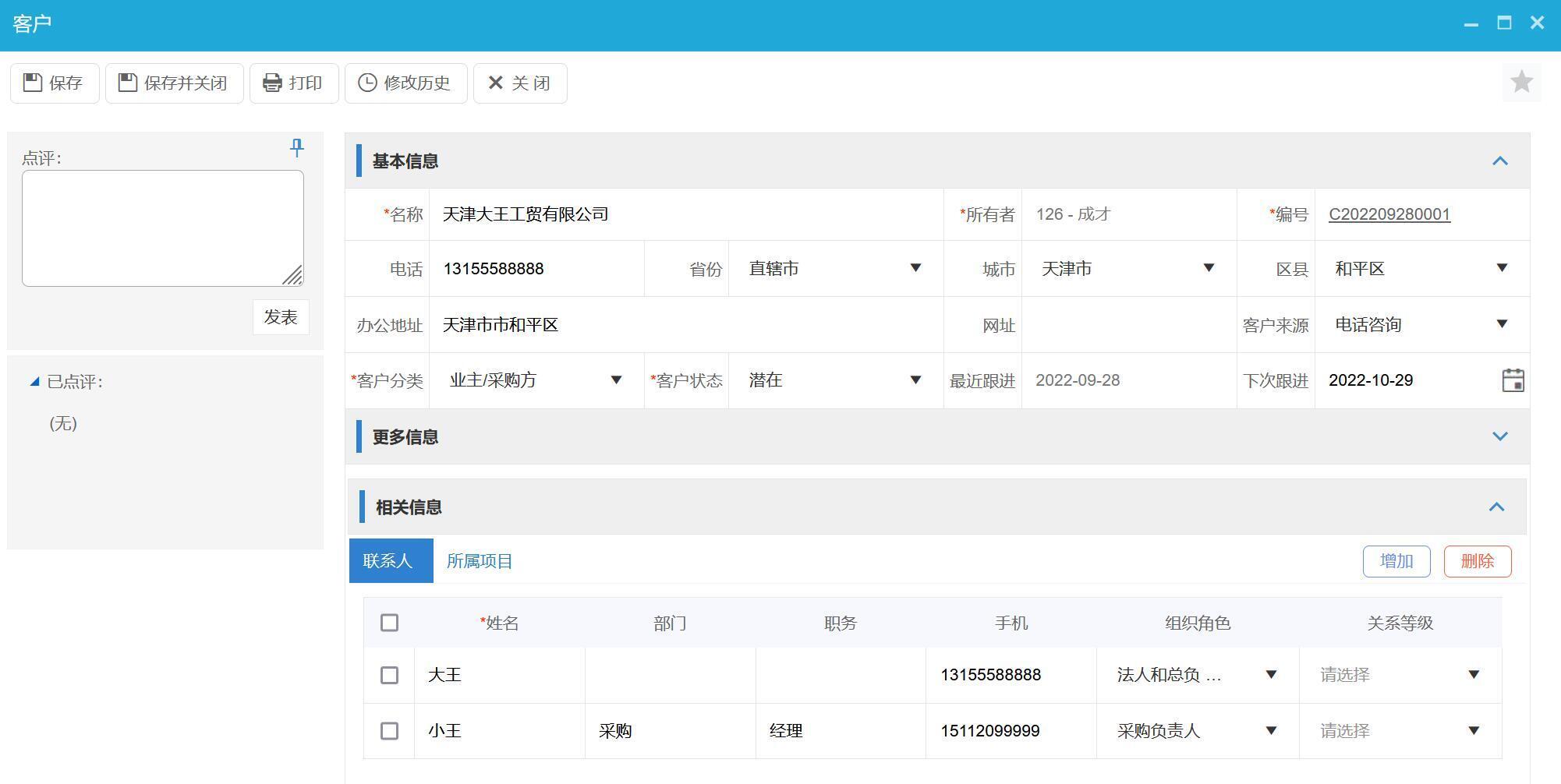
Task: Open the calendar icon for 下次跟进
Action: point(1513,380)
